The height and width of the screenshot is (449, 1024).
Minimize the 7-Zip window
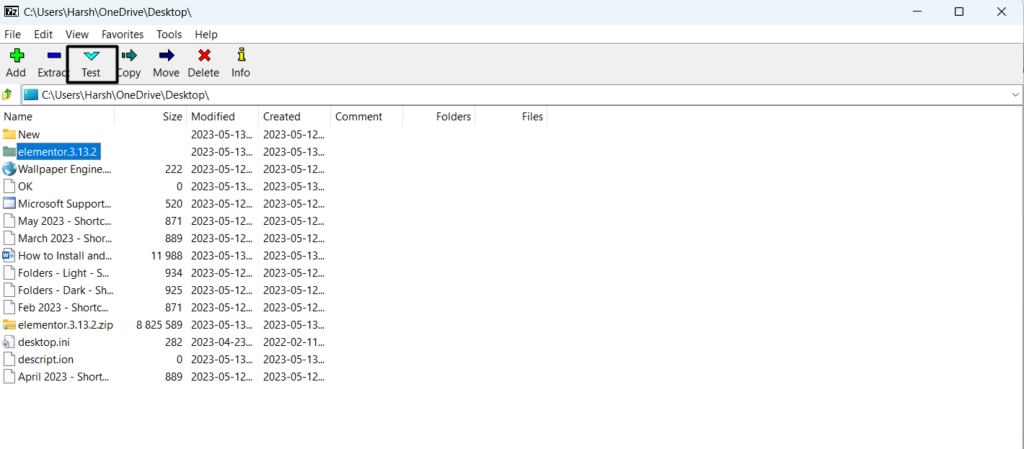click(918, 12)
